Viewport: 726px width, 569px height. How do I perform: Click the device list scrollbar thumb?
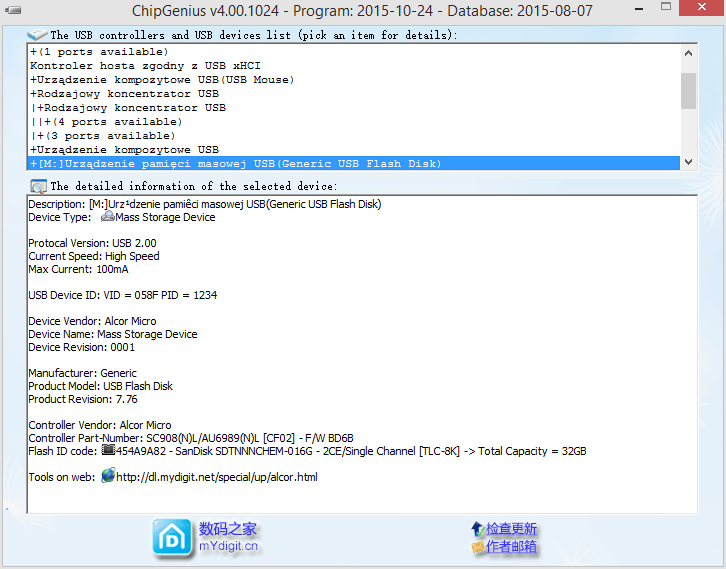(x=688, y=90)
